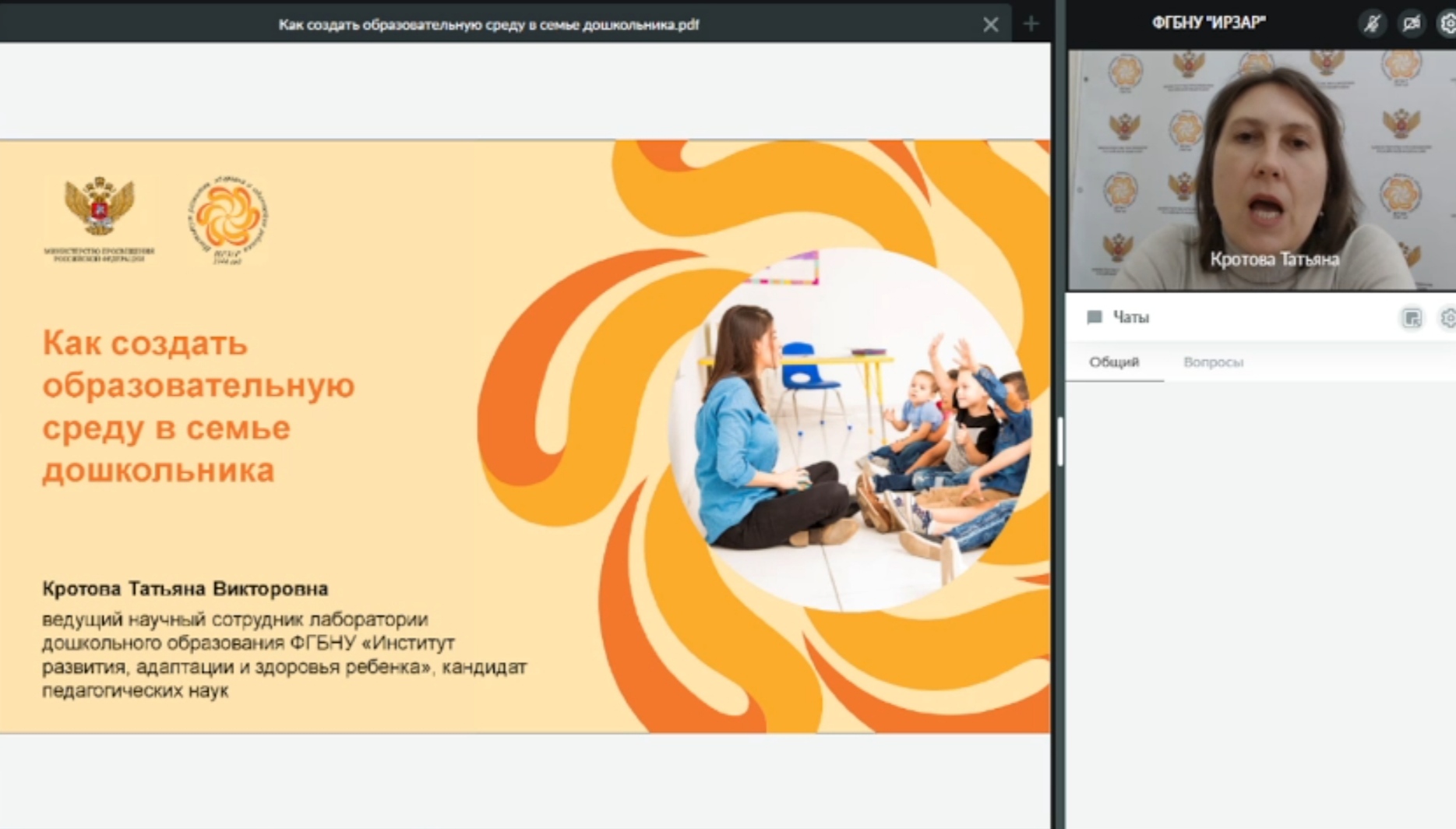The height and width of the screenshot is (829, 1456).
Task: Click the orange slide heading Как создать
Action: click(145, 344)
